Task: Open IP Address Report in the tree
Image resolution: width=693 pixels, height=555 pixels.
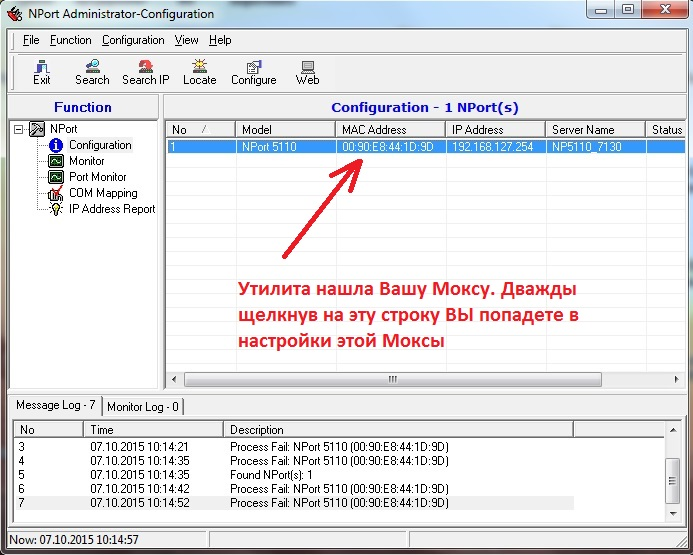Action: click(x=111, y=209)
